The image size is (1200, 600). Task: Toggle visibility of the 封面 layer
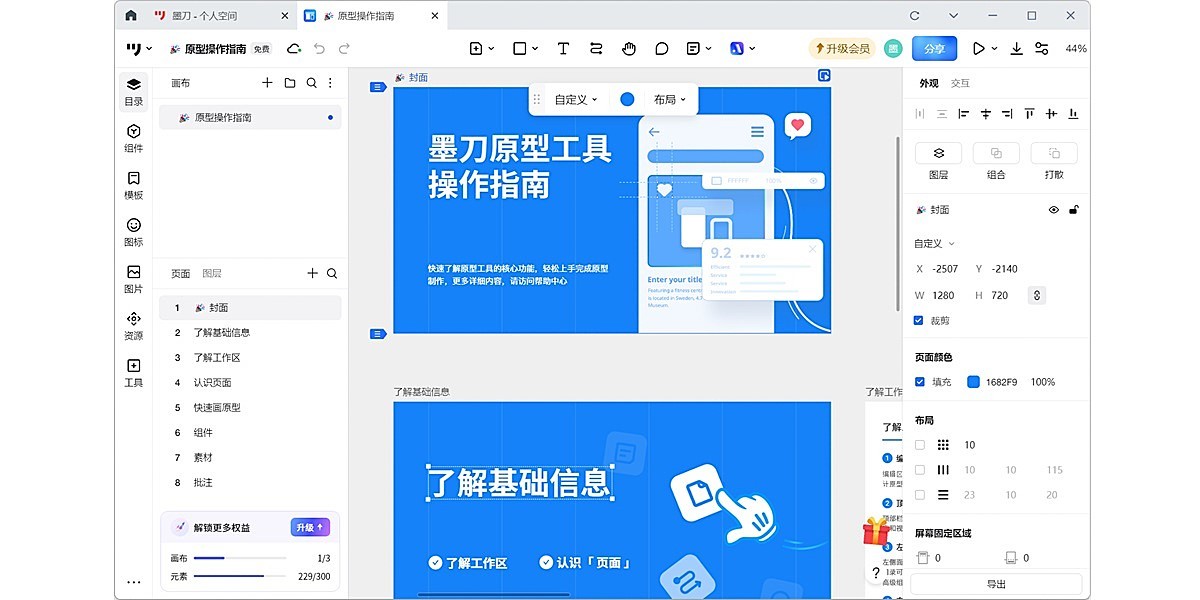coord(1053,210)
